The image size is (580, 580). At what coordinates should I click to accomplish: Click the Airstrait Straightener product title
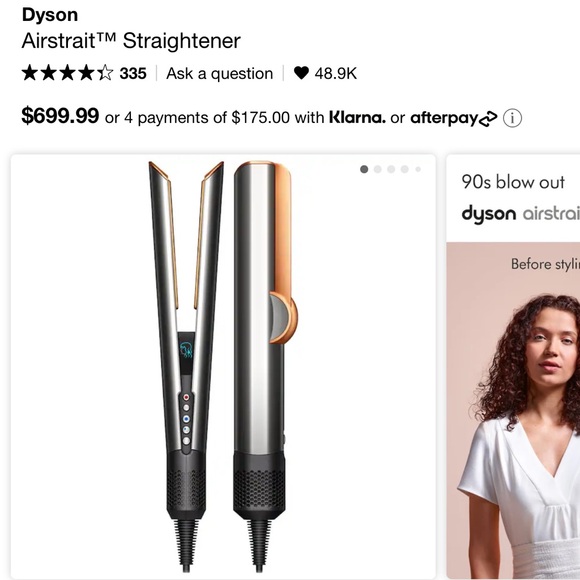tap(131, 41)
